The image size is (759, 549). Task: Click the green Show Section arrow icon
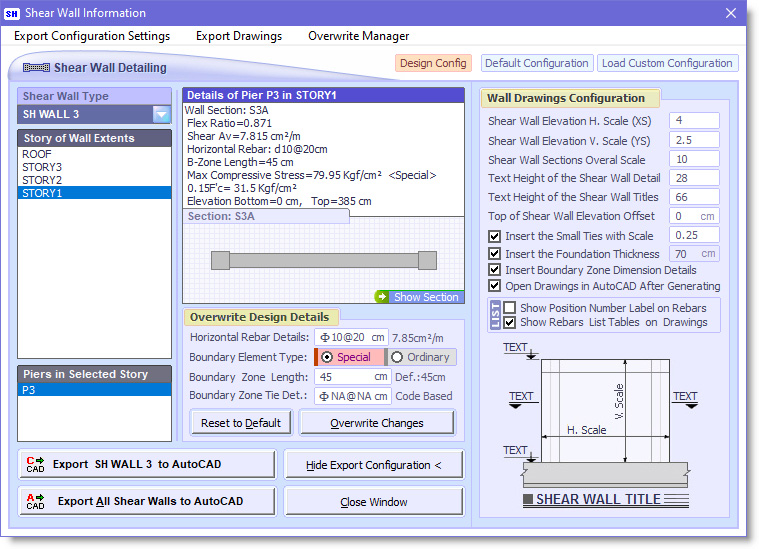pos(382,297)
